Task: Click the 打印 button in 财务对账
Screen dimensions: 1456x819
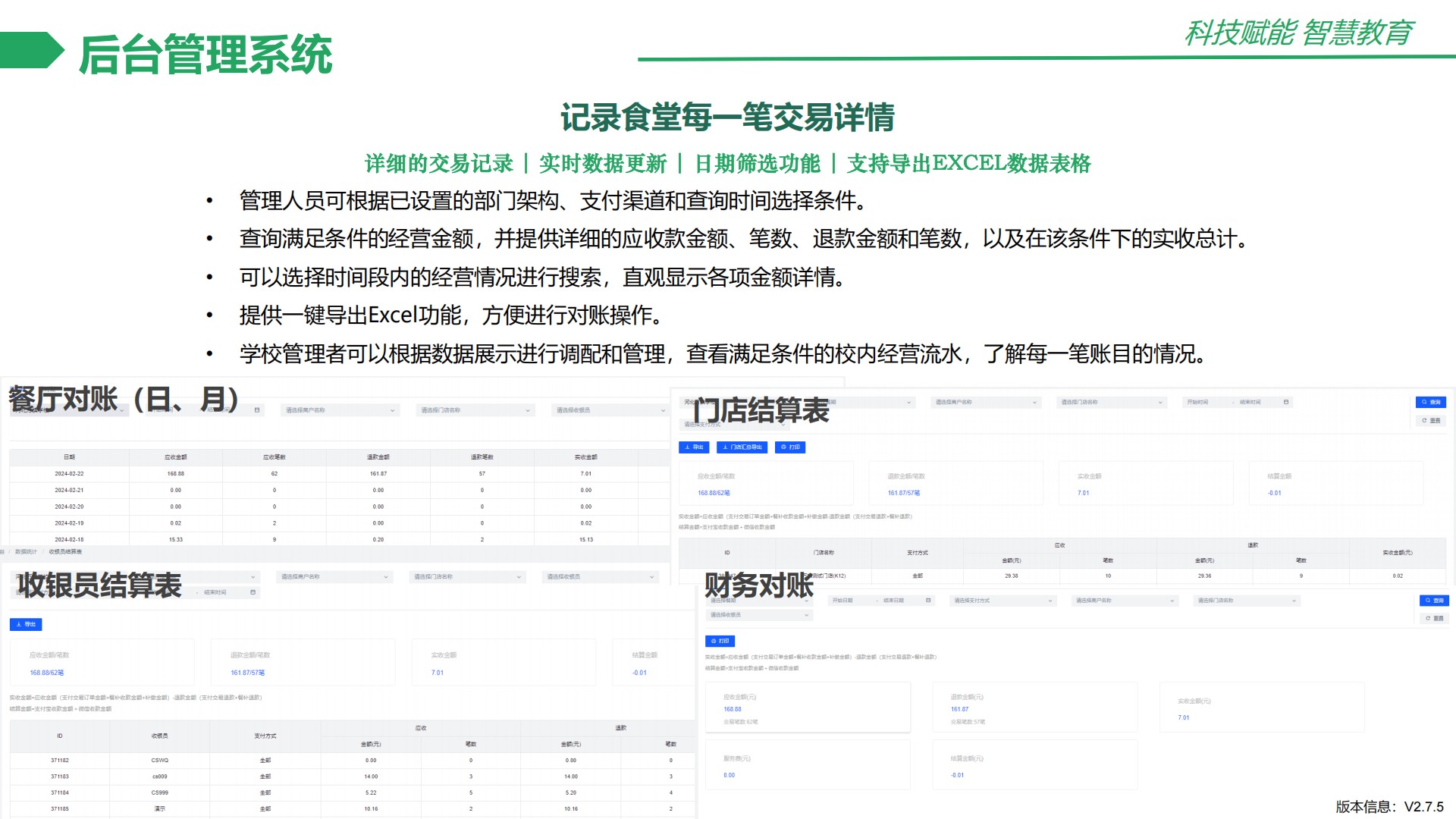Action: tap(720, 641)
